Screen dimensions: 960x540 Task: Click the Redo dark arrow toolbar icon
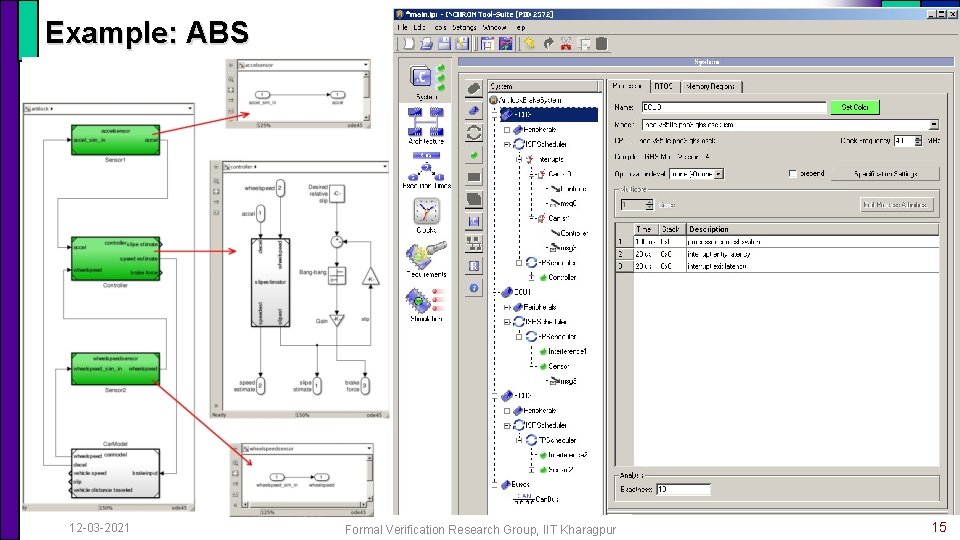pyautogui.click(x=548, y=43)
